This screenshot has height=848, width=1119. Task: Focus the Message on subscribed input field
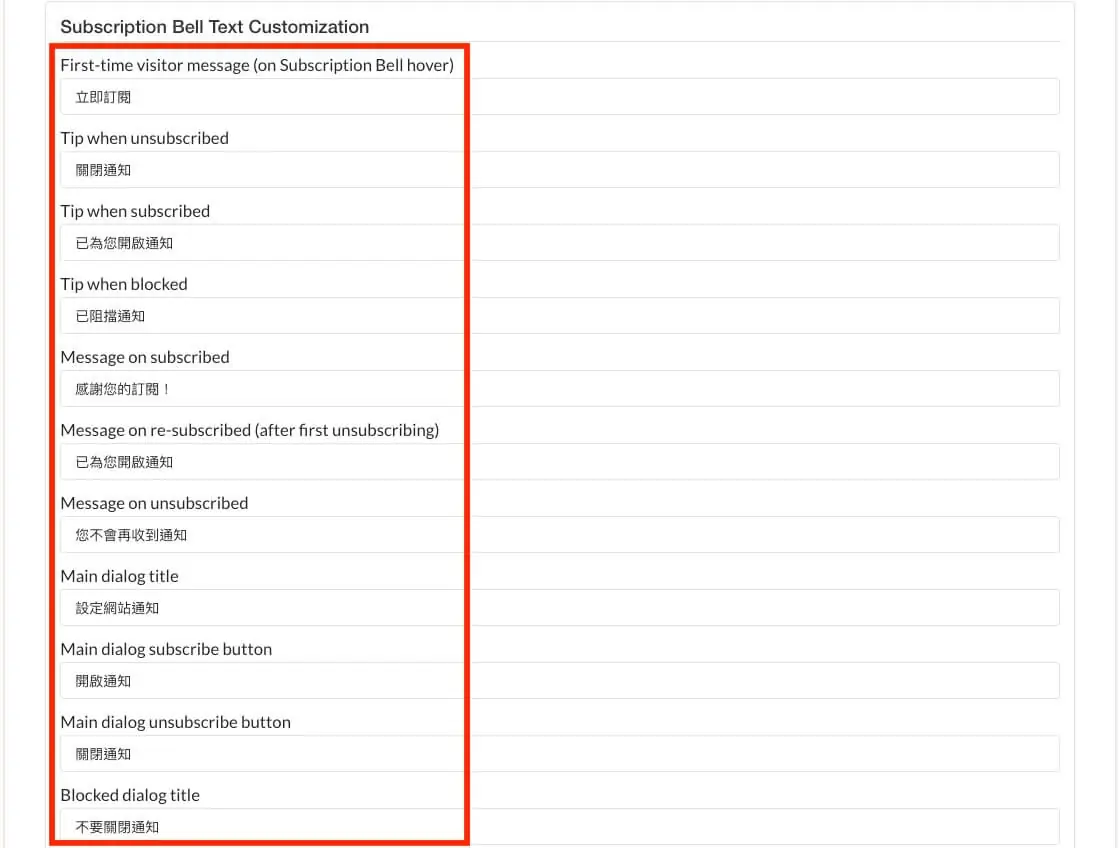pyautogui.click(x=560, y=389)
